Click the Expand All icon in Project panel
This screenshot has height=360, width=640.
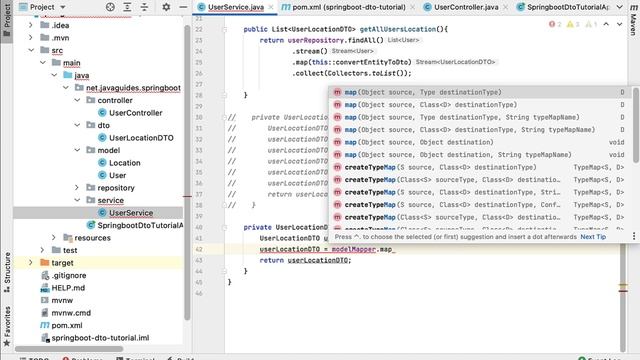tap(127, 7)
